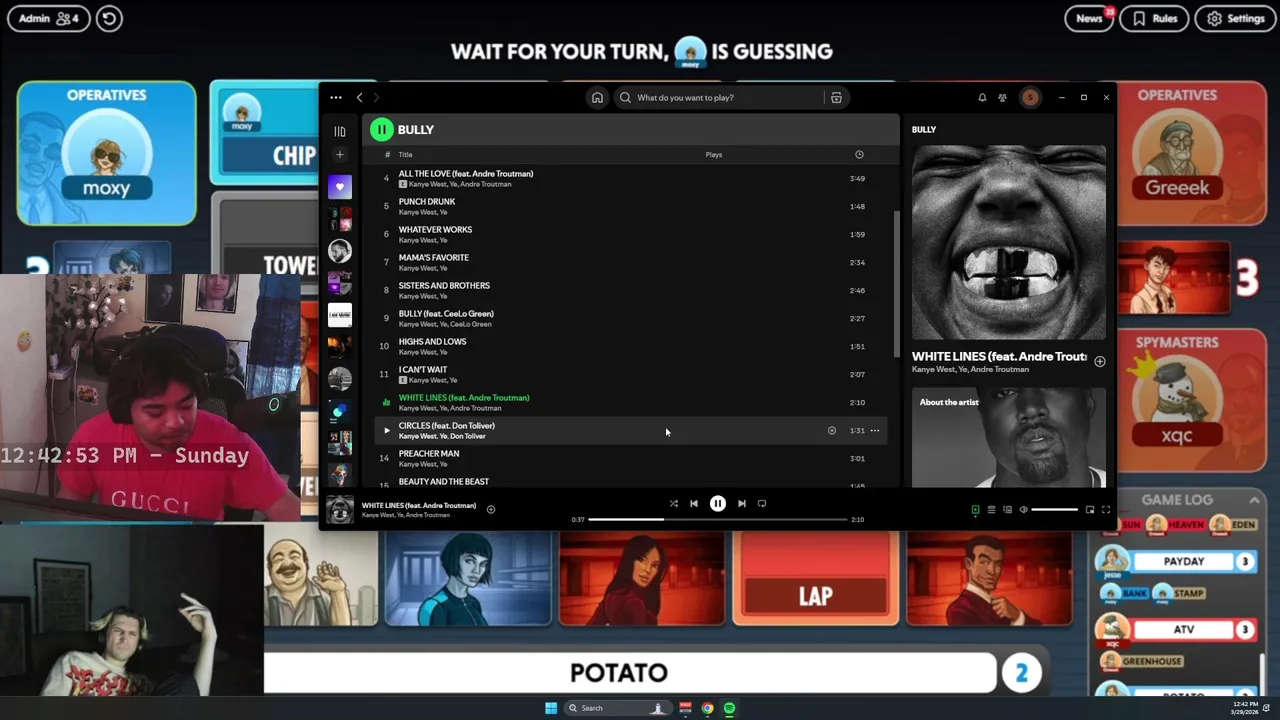Image resolution: width=1280 pixels, height=720 pixels.
Task: Seek within the song progress bar
Action: click(718, 519)
